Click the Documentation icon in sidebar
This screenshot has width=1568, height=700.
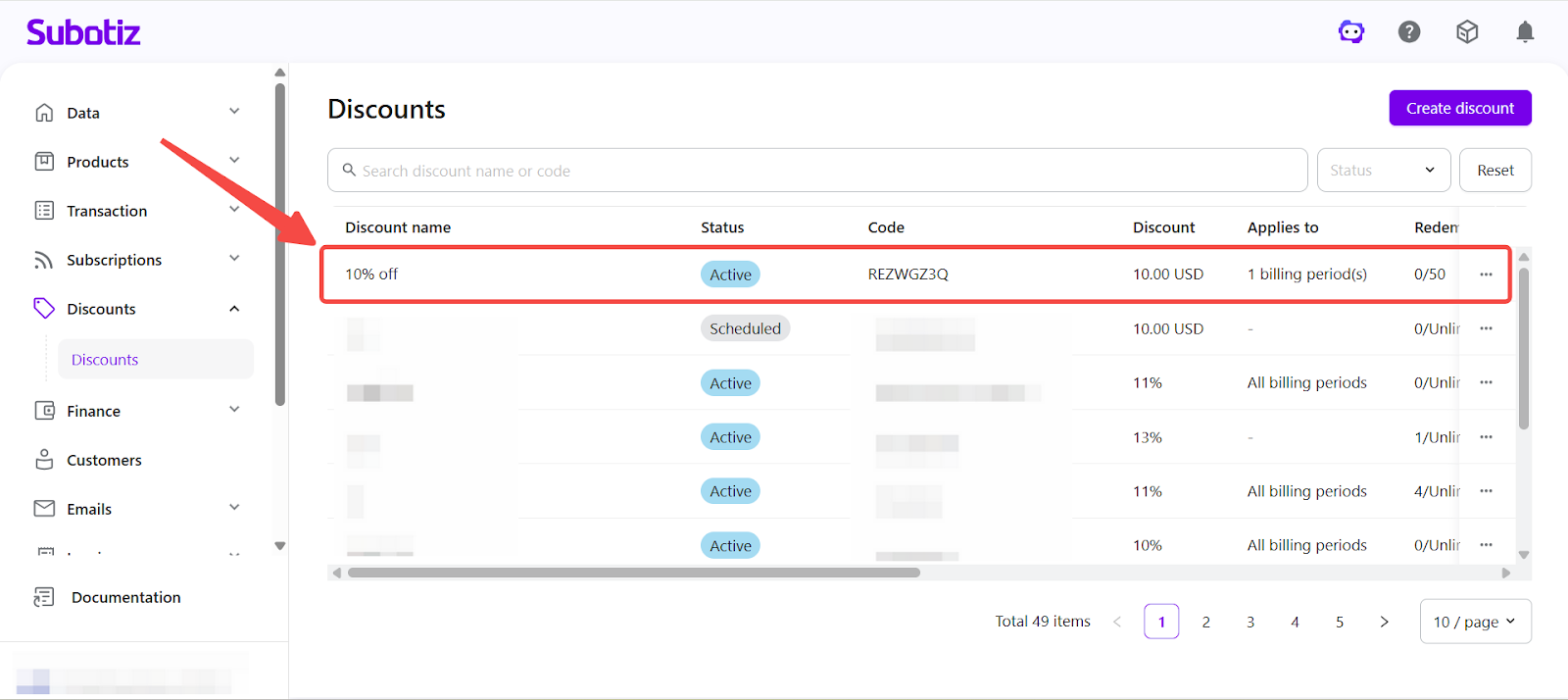(x=44, y=597)
